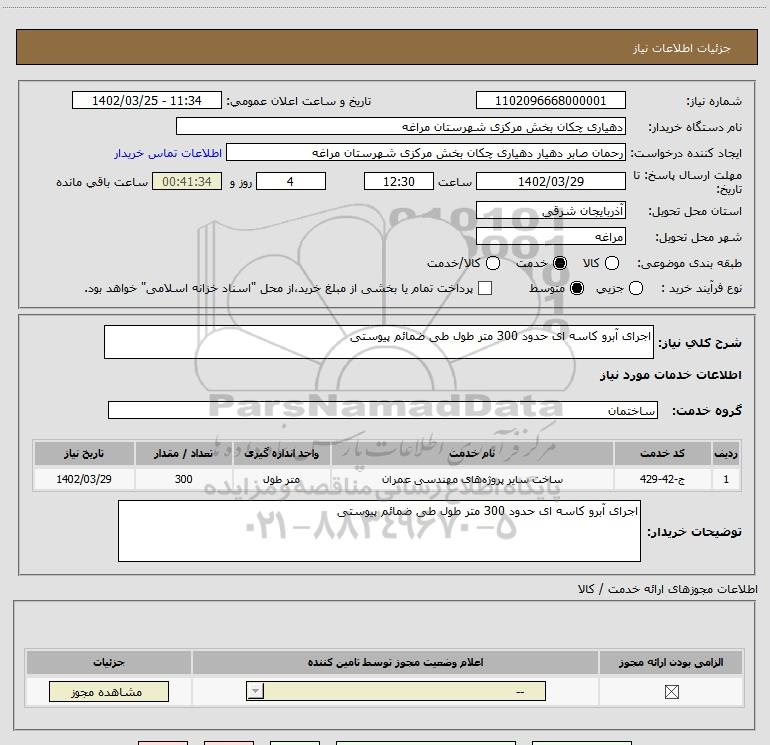Select the خدمت radio button
770x745 pixels.
[560, 263]
